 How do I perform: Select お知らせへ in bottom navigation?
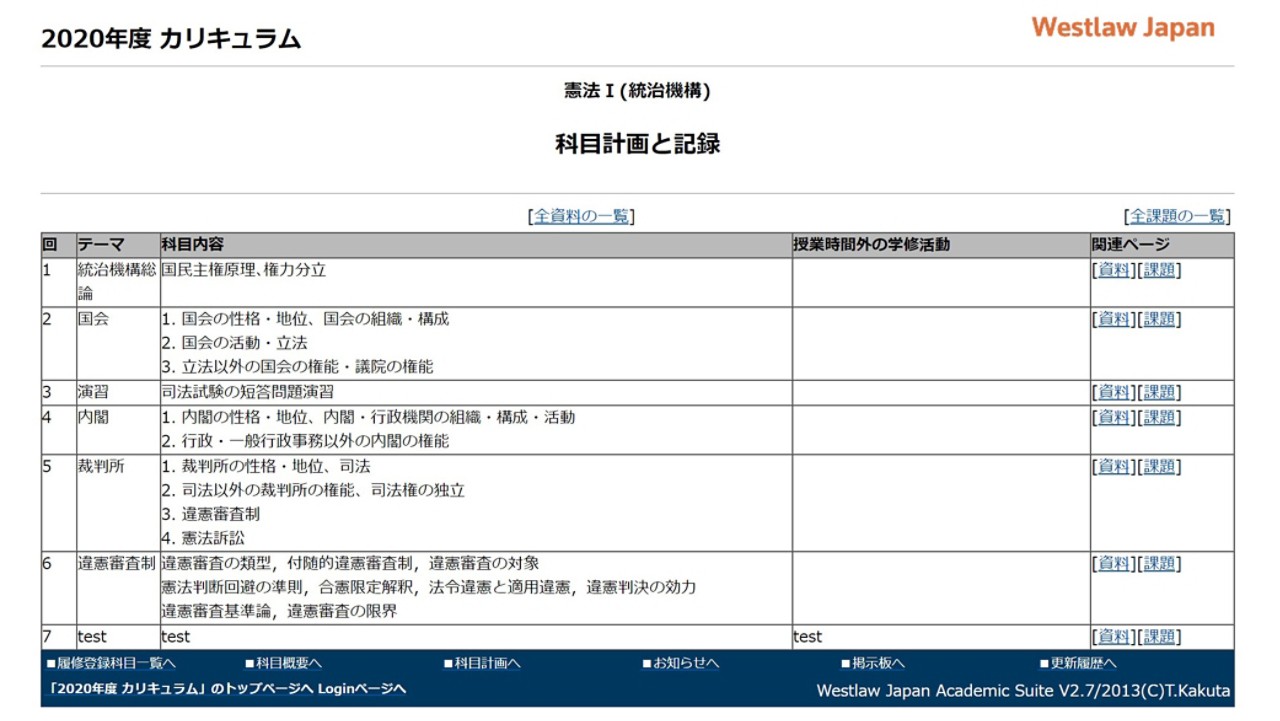tap(685, 662)
